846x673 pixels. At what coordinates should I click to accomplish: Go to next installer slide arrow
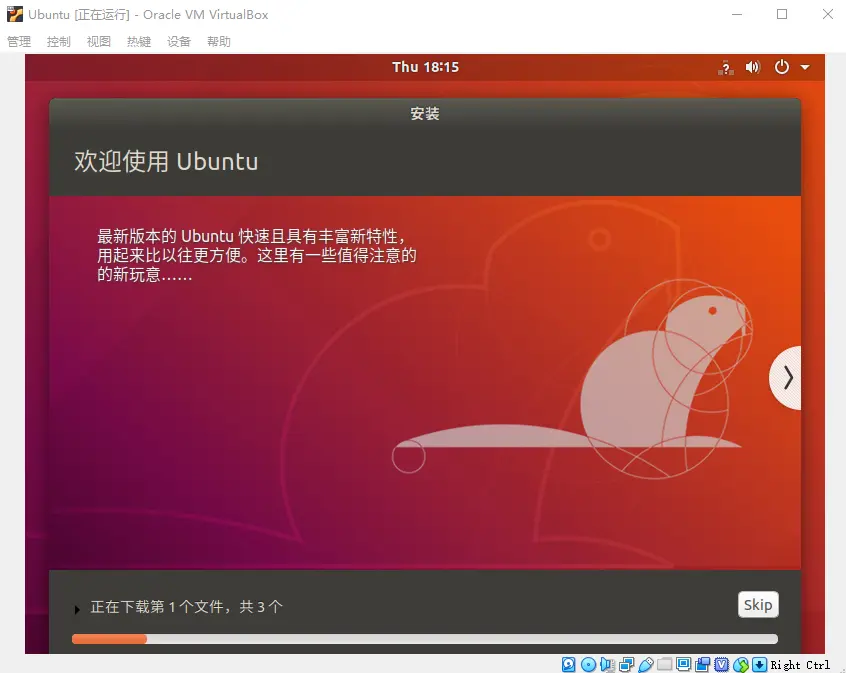click(x=786, y=378)
